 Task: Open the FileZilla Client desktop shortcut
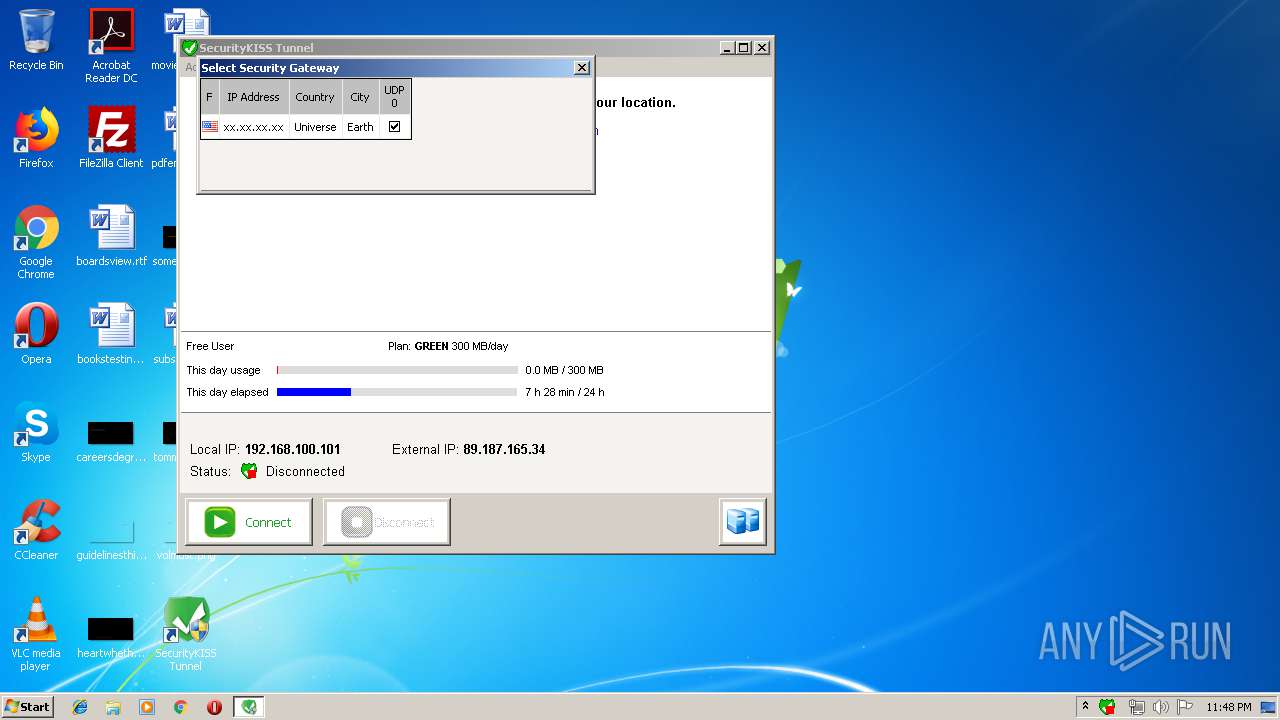click(111, 138)
